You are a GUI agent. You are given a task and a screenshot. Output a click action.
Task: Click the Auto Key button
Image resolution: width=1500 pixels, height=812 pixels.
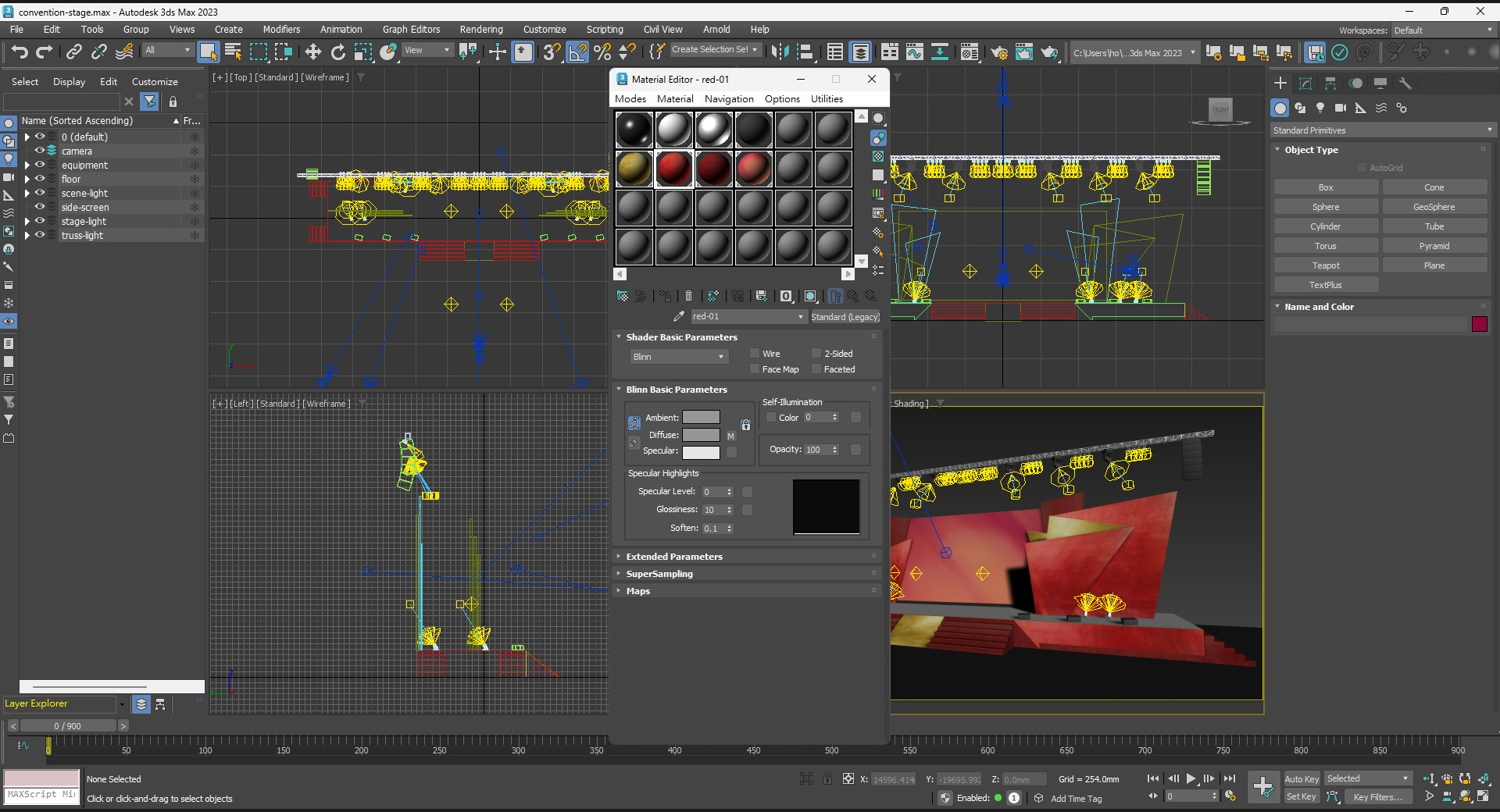click(1301, 778)
